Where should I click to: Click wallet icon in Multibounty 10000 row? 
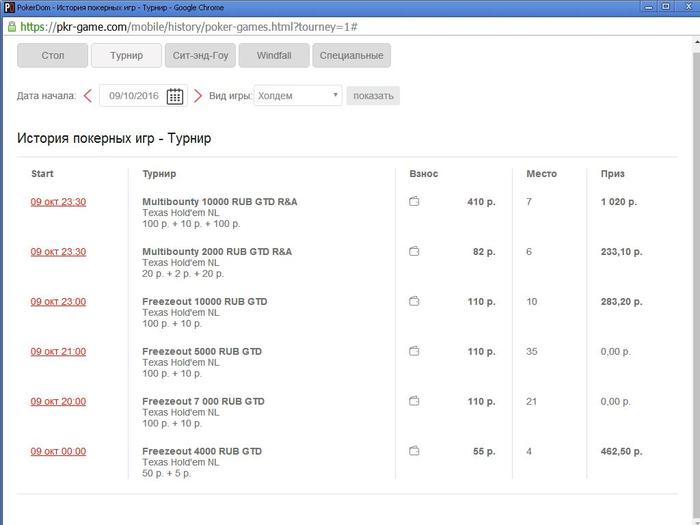coord(414,201)
